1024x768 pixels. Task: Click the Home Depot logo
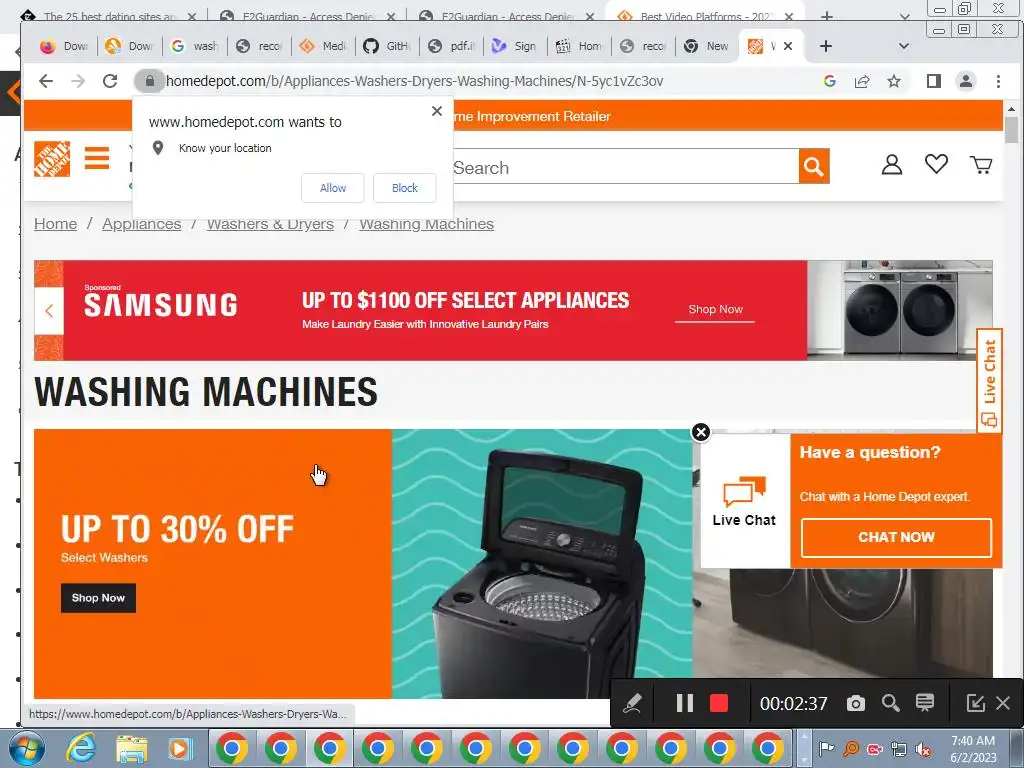(52, 159)
